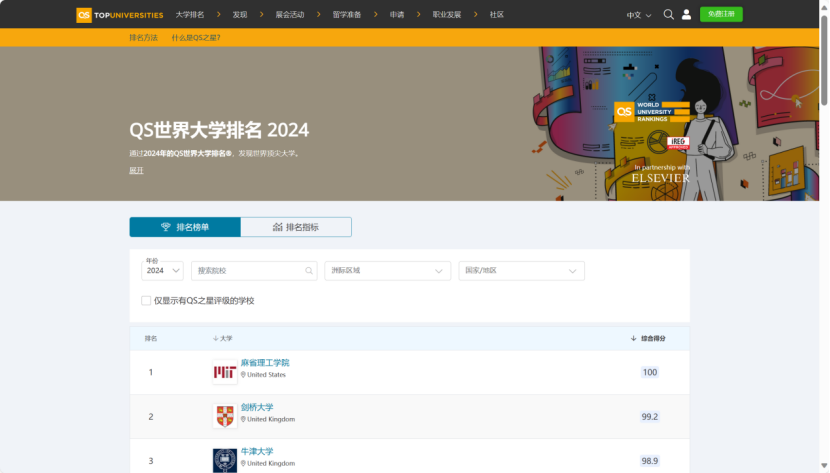Click the sort arrow beside 综合得分 header
This screenshot has height=473, width=830.
[x=633, y=338]
